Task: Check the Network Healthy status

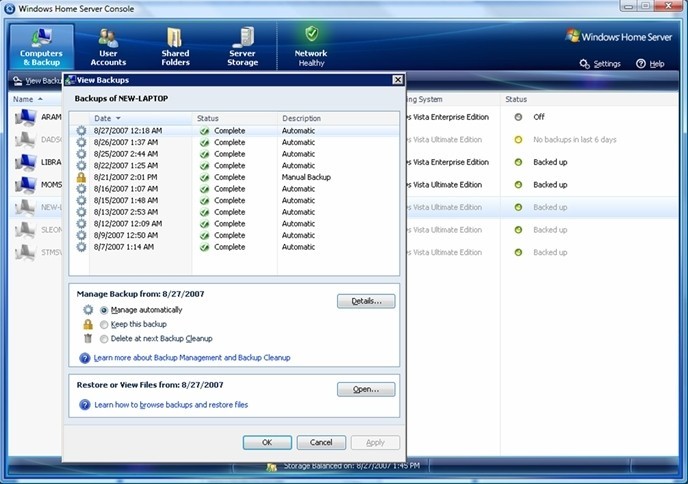Action: tap(311, 47)
